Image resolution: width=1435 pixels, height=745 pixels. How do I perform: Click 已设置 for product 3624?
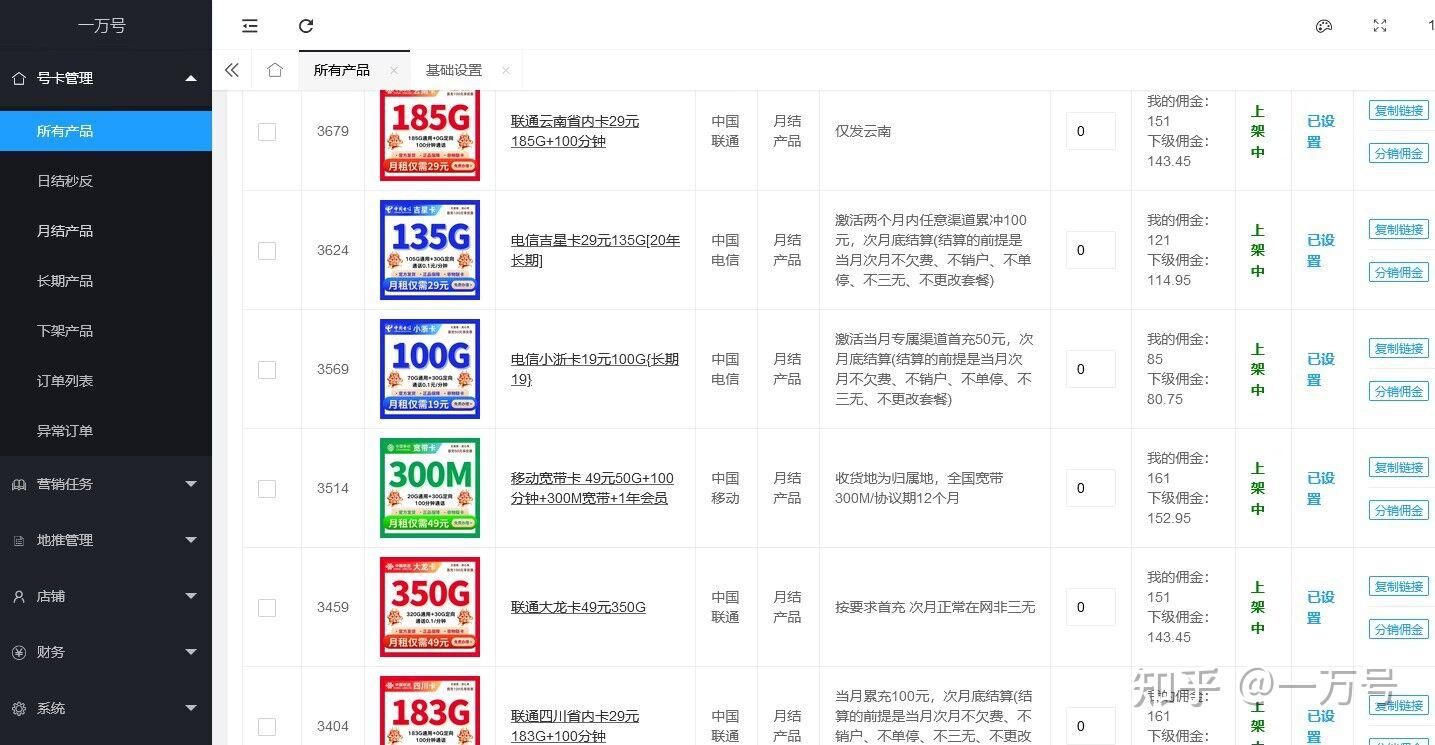point(1321,250)
